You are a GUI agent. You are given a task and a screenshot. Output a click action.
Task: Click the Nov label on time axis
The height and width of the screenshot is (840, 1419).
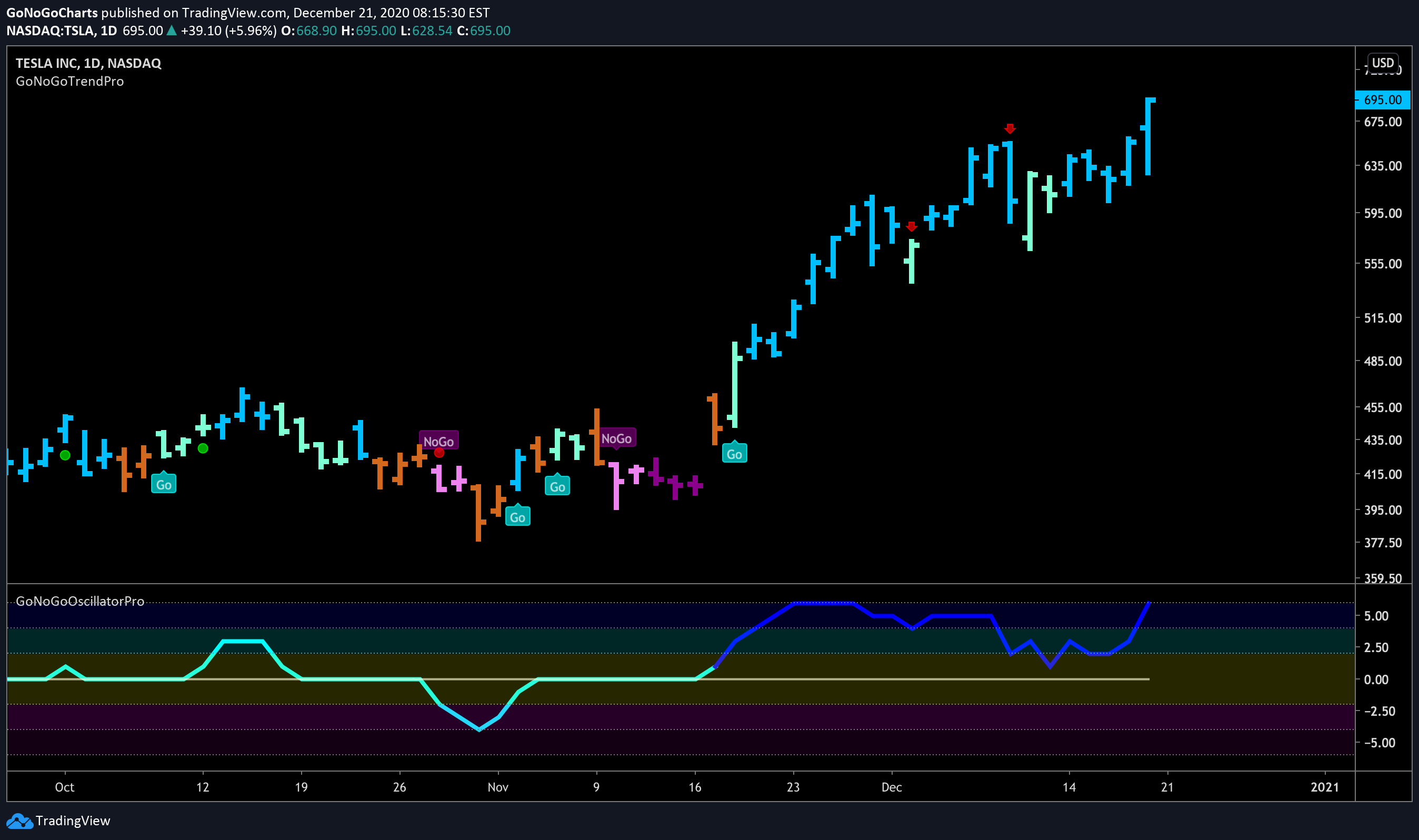[497, 787]
